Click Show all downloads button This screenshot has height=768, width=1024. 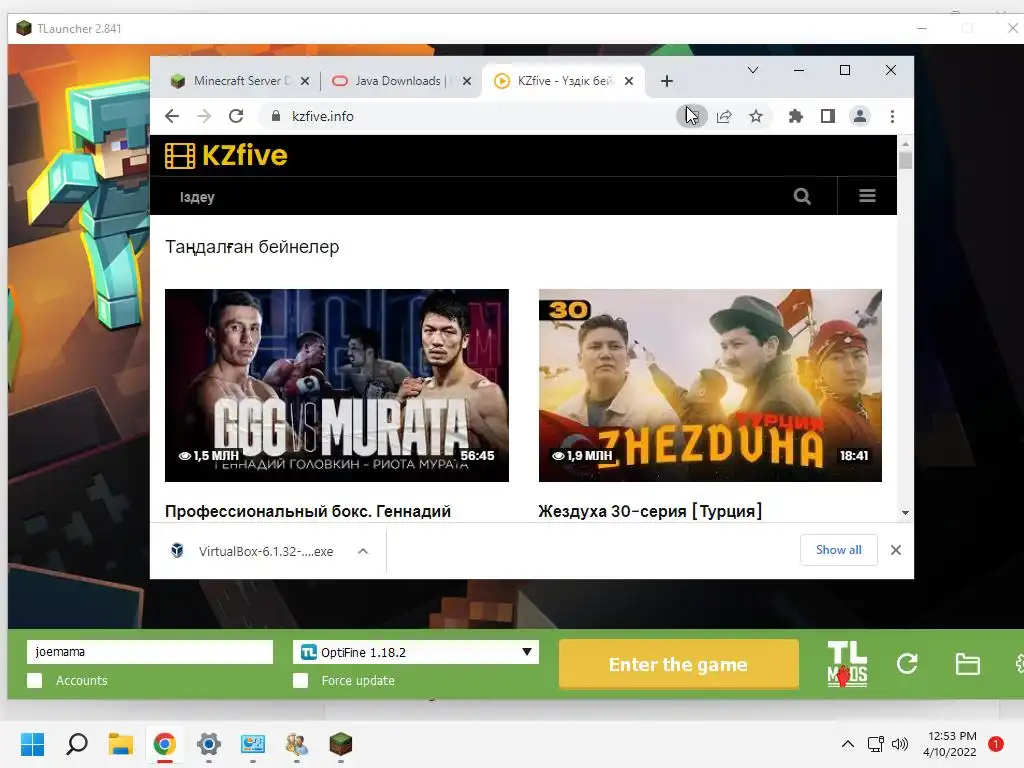click(x=839, y=550)
